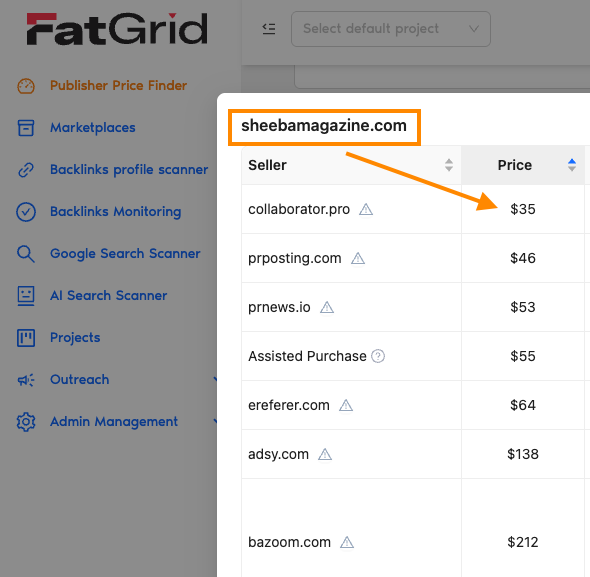Click the Projects board icon
Screen dimensions: 590x577
coord(26,338)
